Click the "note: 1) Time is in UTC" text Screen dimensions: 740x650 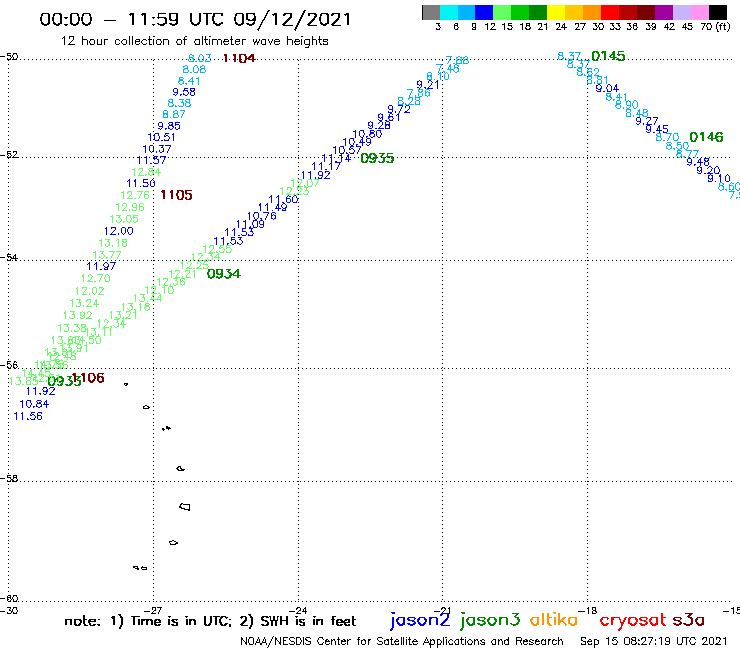(x=148, y=621)
